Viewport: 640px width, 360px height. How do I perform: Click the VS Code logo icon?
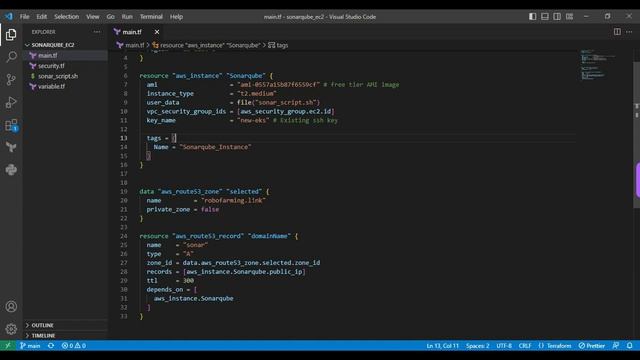coord(9,17)
